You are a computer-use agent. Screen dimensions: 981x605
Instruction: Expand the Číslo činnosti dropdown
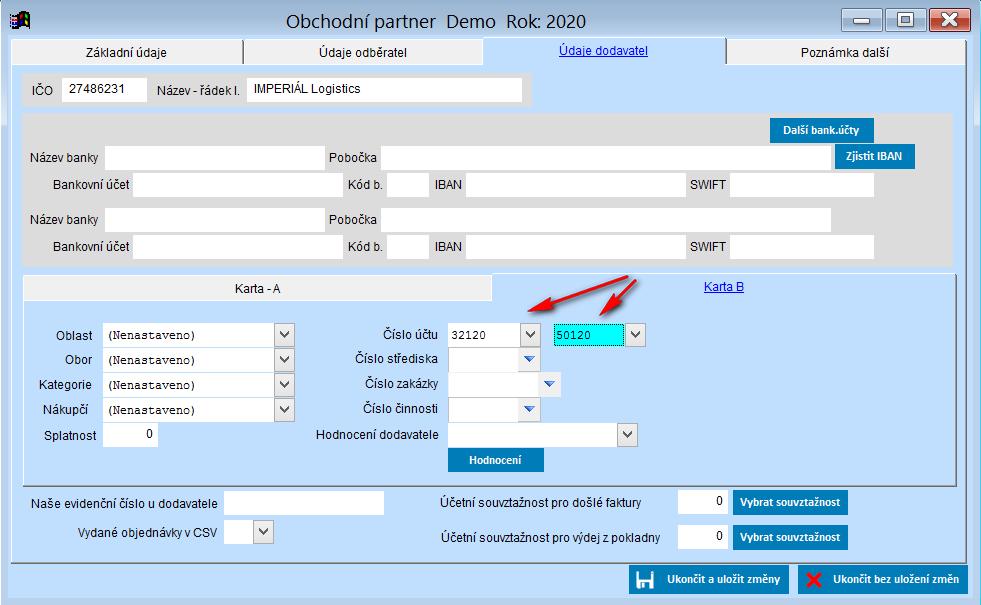click(529, 409)
